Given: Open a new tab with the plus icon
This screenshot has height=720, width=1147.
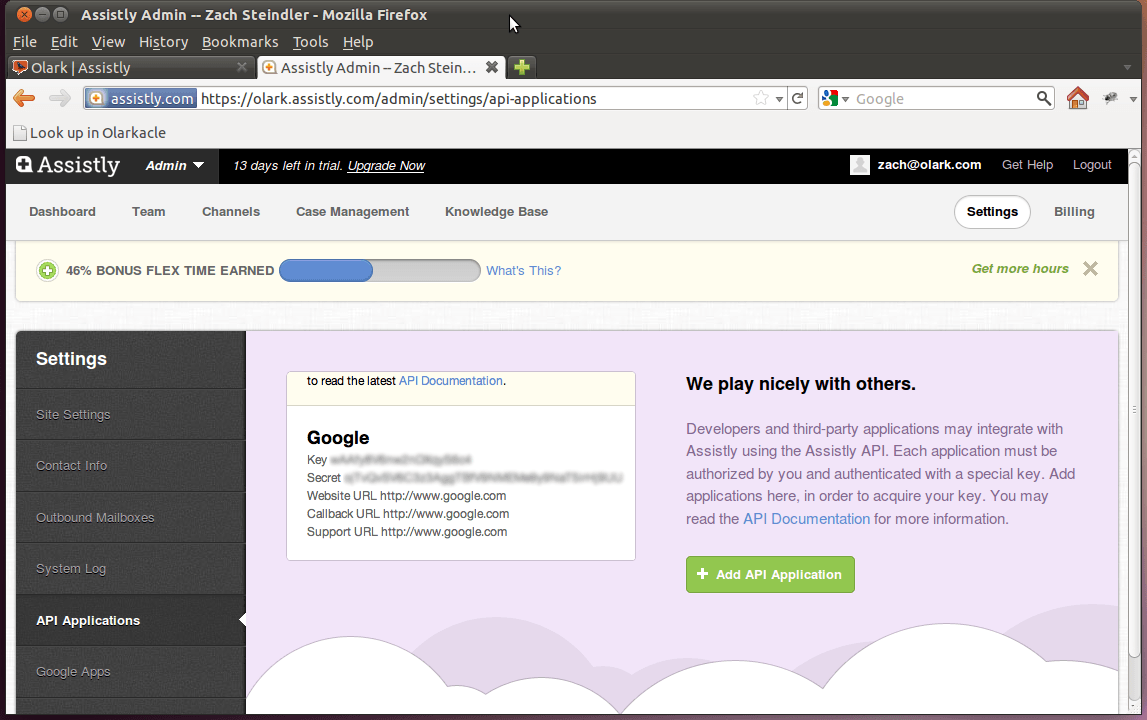Looking at the screenshot, I should [x=521, y=67].
